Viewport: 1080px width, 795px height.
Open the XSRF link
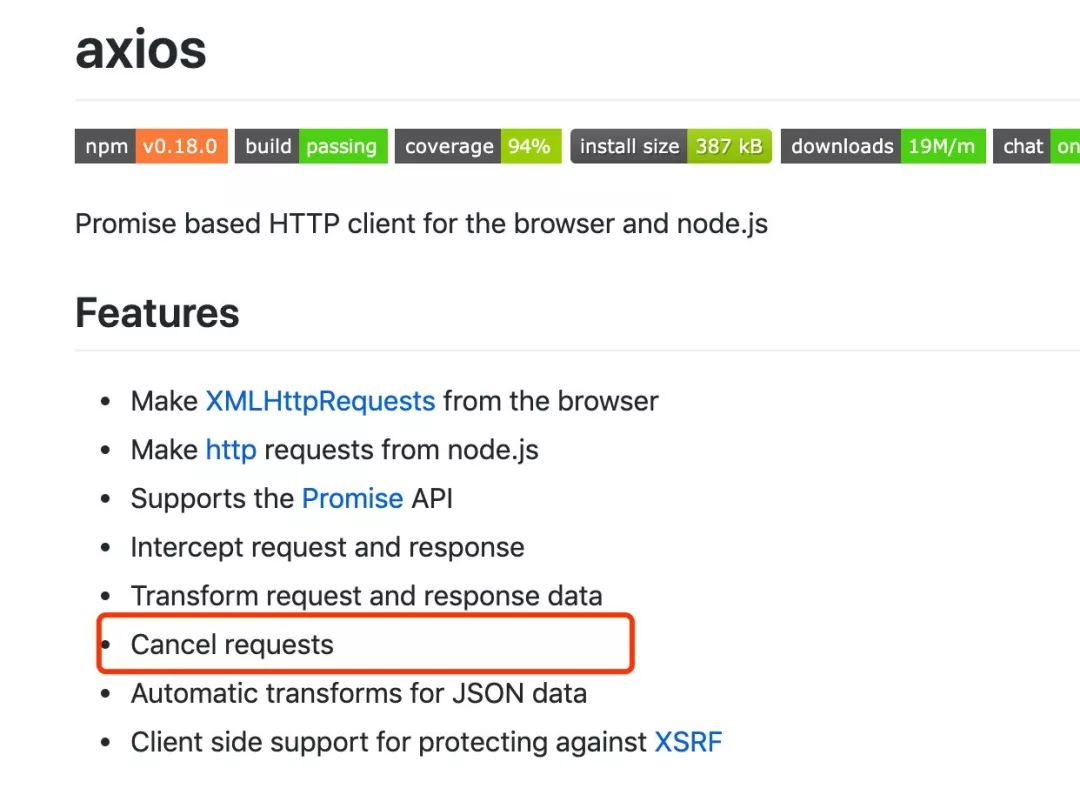click(688, 742)
